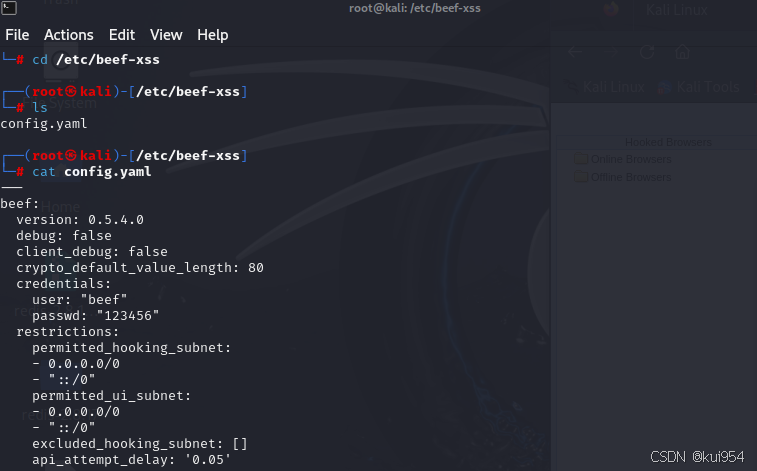Select the Hooked Browsers header in BeEF panel
Image resolution: width=757 pixels, height=471 pixels.
pyautogui.click(x=668, y=142)
